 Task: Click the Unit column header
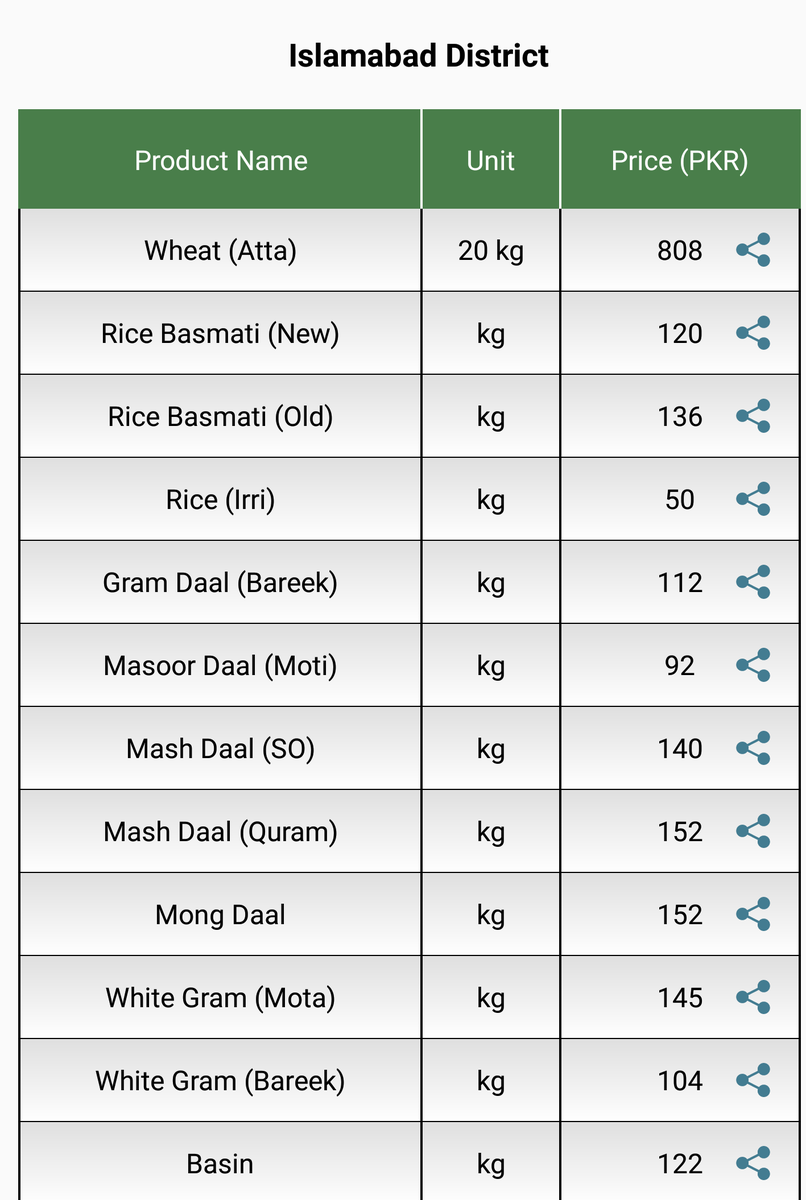[x=490, y=161]
